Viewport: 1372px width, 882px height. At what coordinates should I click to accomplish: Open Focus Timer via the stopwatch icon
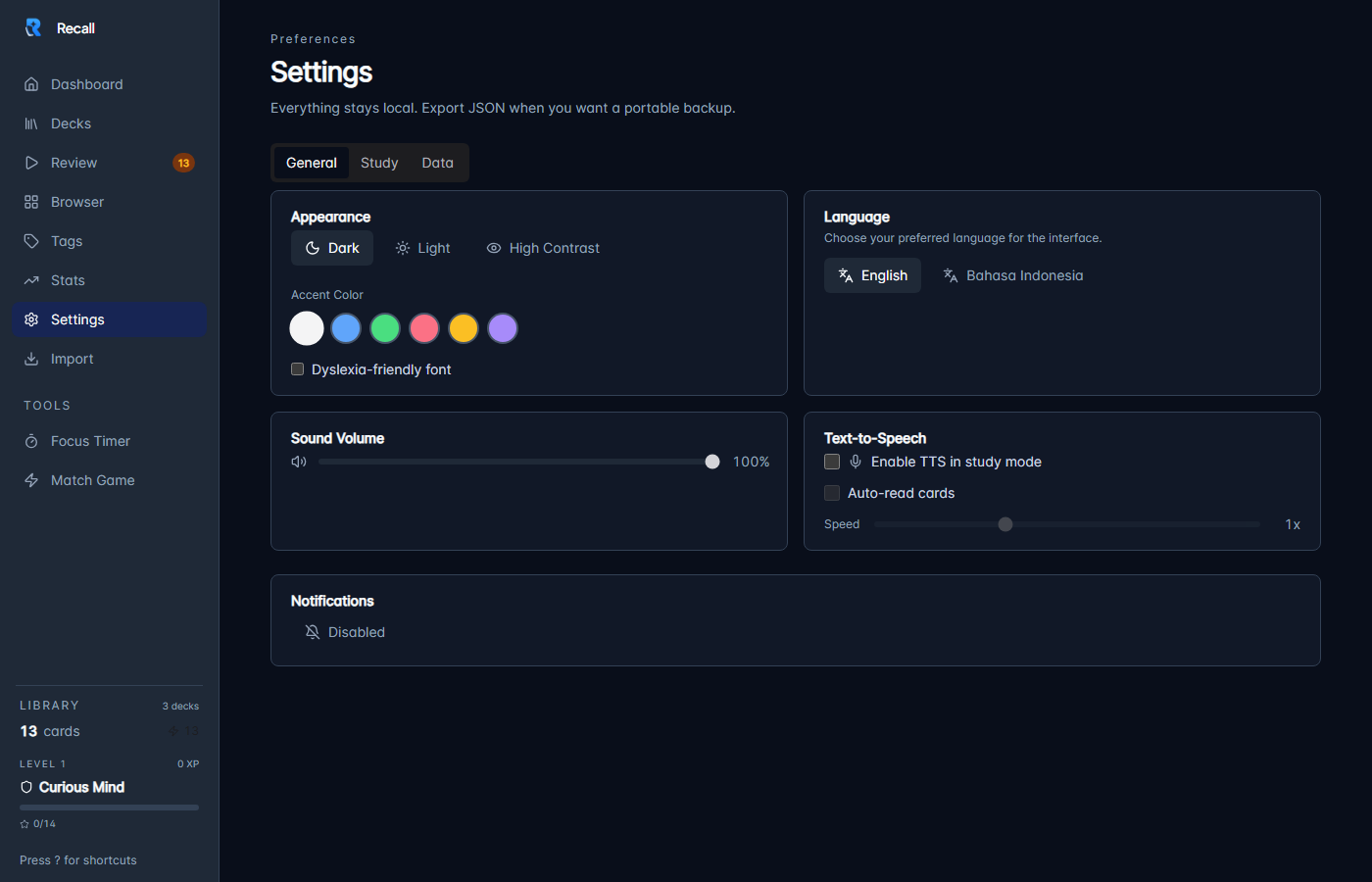31,441
